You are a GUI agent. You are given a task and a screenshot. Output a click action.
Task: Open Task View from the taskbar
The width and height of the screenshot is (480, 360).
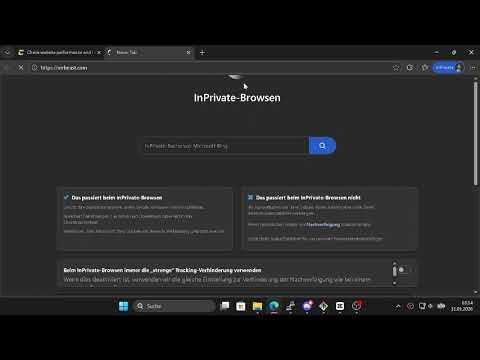tap(225, 306)
